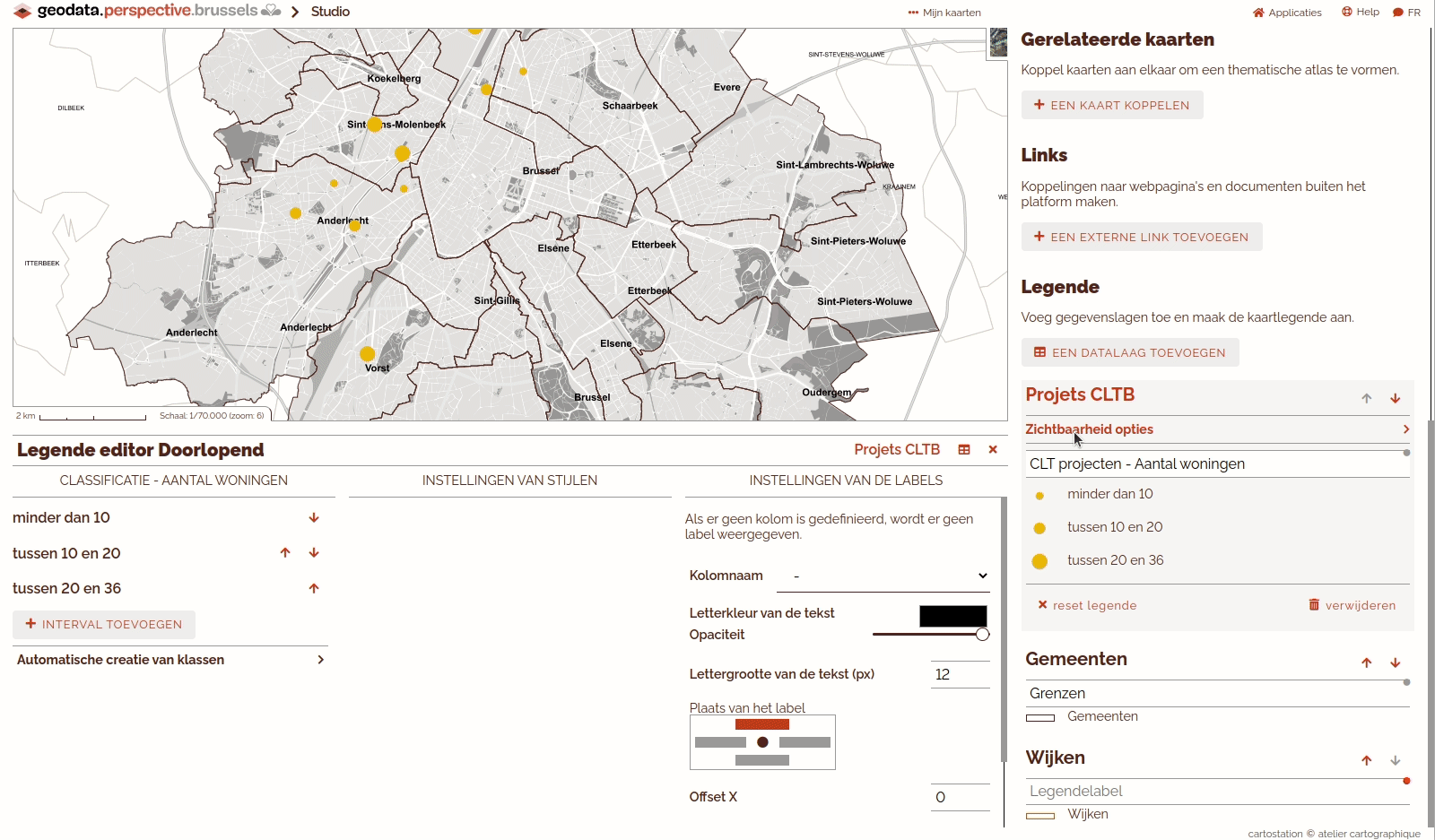Click the black Letterkleur van de tekst swatch
Image resolution: width=1435 pixels, height=840 pixels.
point(952,616)
